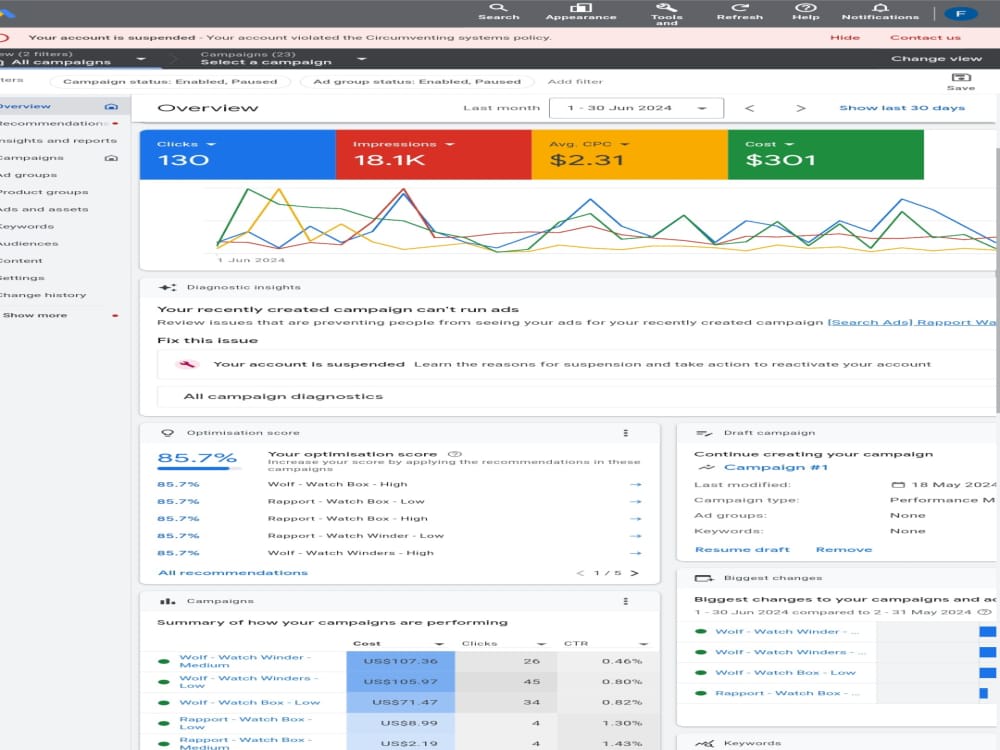1000x750 pixels.
Task: Click the Save filter icon
Action: pos(960,82)
